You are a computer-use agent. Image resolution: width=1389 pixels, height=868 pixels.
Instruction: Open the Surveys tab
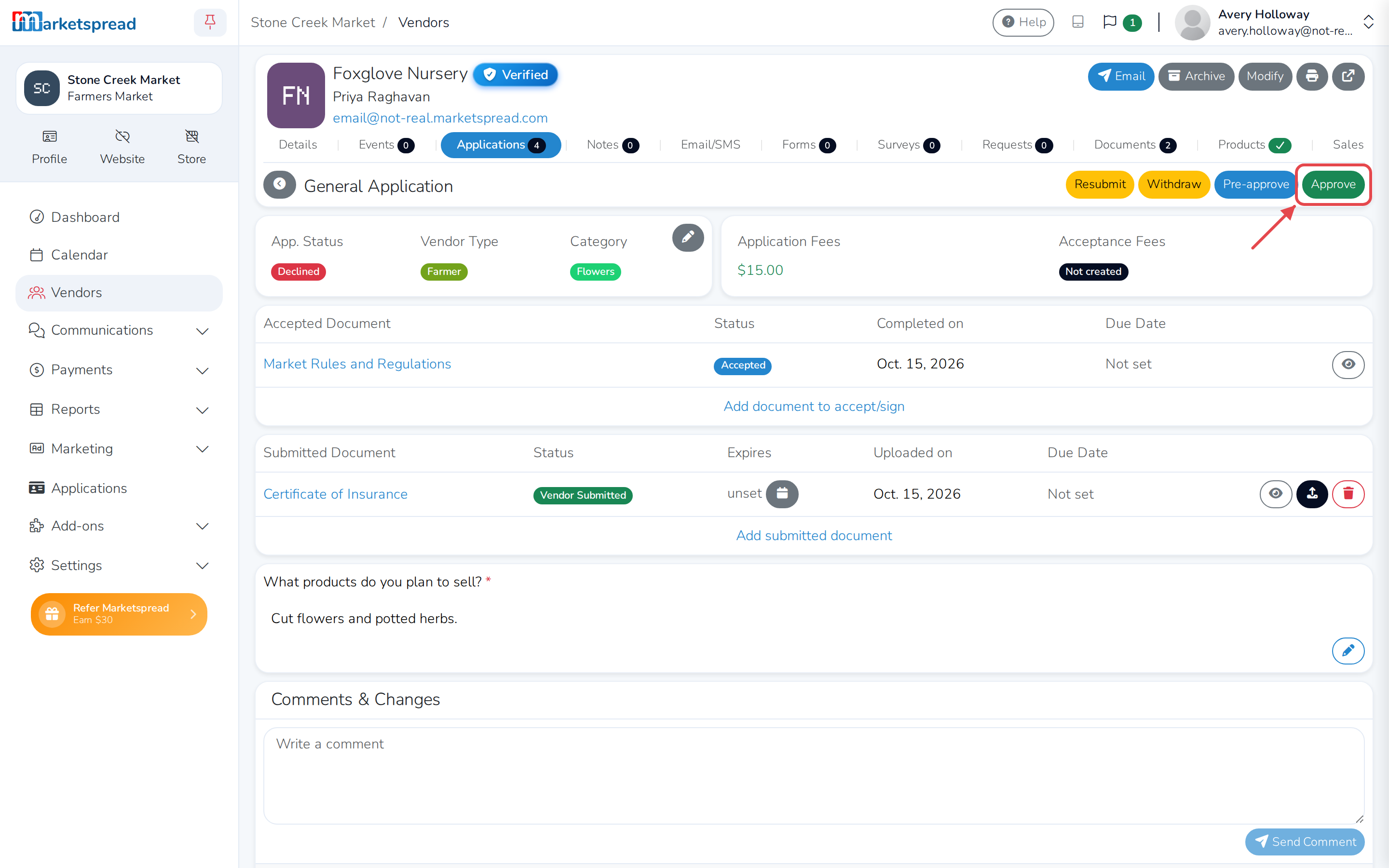pos(909,145)
